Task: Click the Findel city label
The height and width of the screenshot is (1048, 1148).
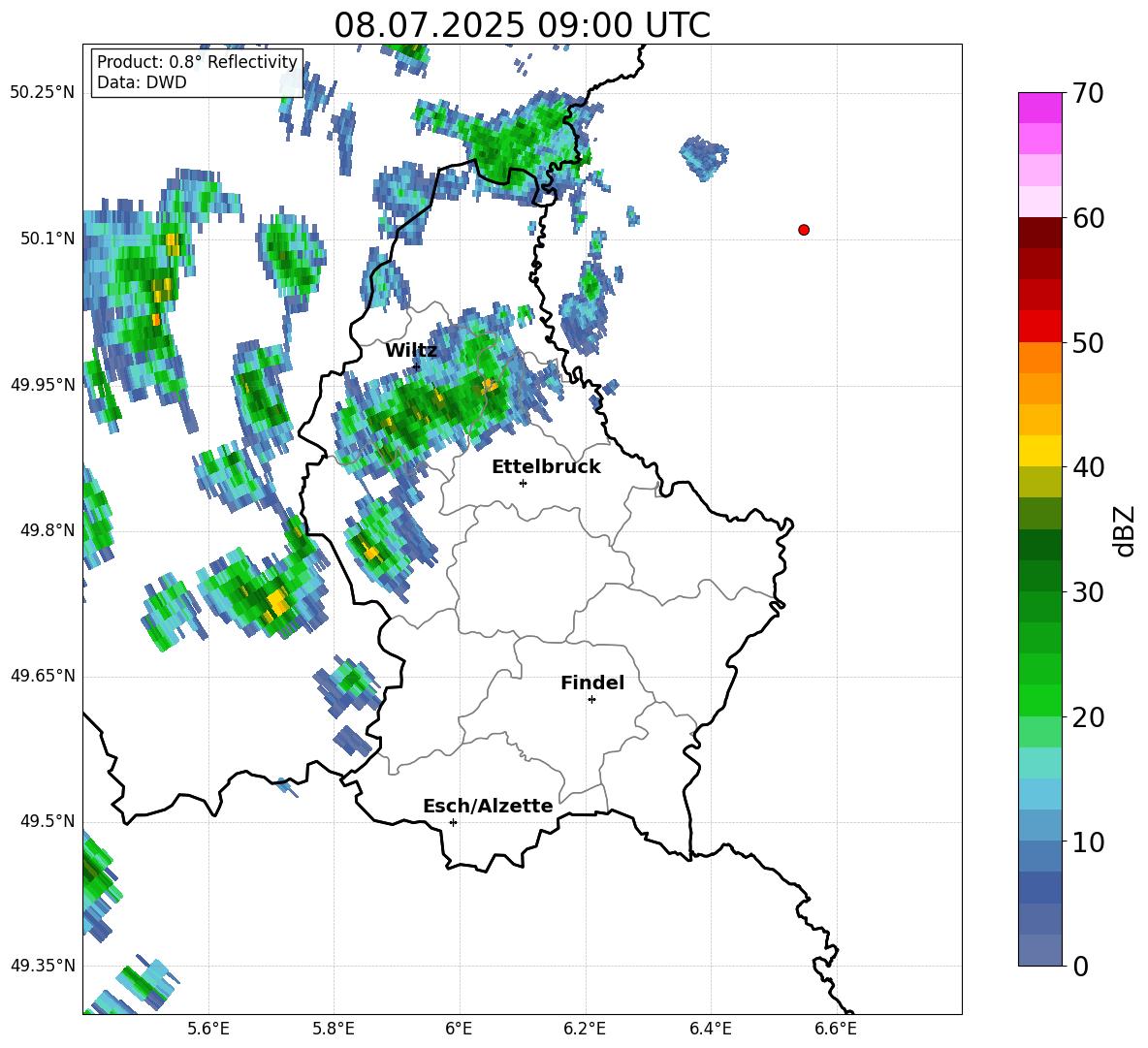Action: pos(592,683)
